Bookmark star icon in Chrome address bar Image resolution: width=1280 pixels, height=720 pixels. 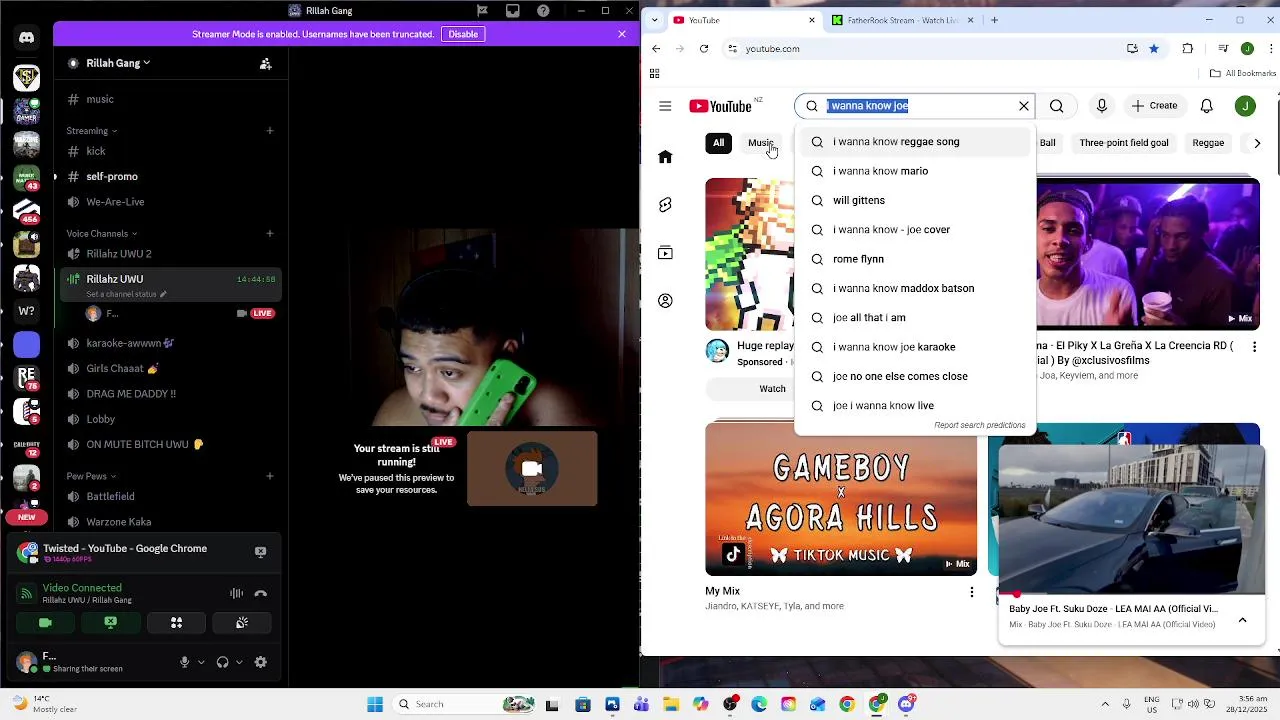(x=1154, y=48)
